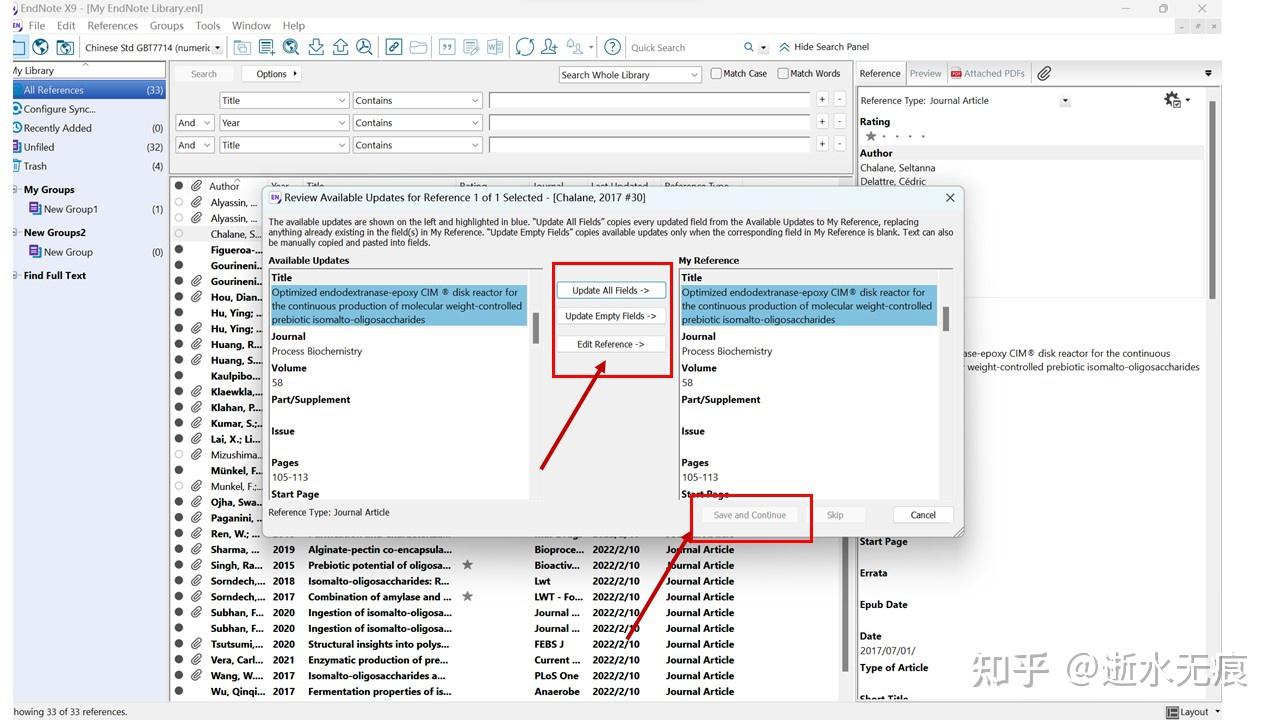Open the References menu

tap(112, 25)
